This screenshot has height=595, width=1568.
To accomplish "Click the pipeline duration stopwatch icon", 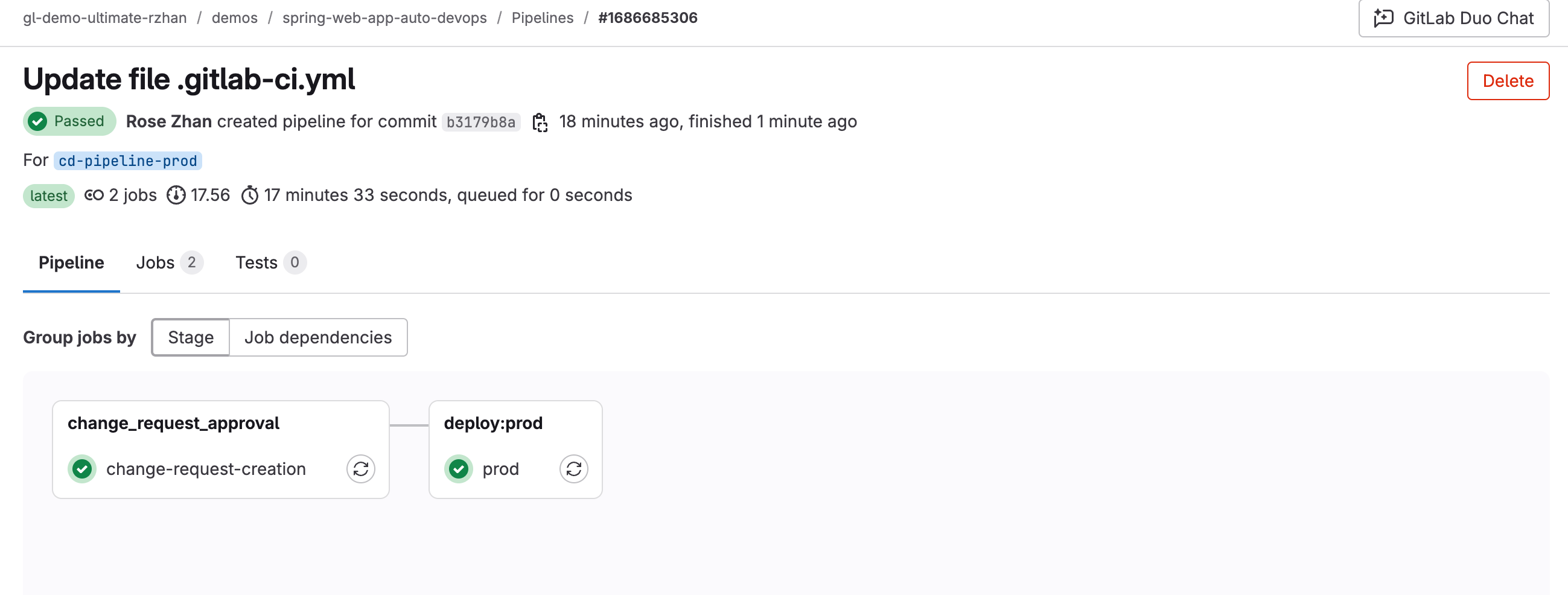I will click(250, 196).
